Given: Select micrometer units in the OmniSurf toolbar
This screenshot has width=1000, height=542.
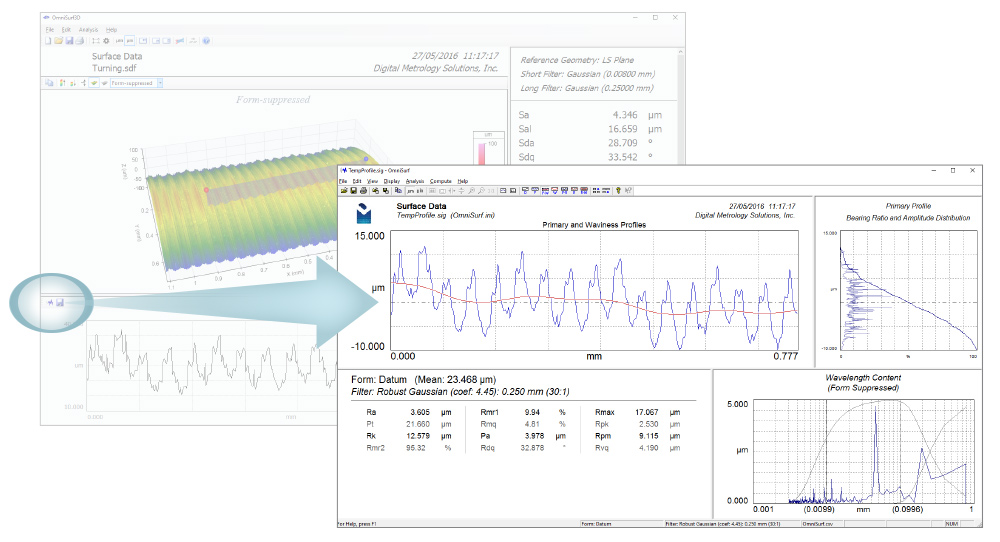Looking at the screenshot, I should (x=411, y=190).
